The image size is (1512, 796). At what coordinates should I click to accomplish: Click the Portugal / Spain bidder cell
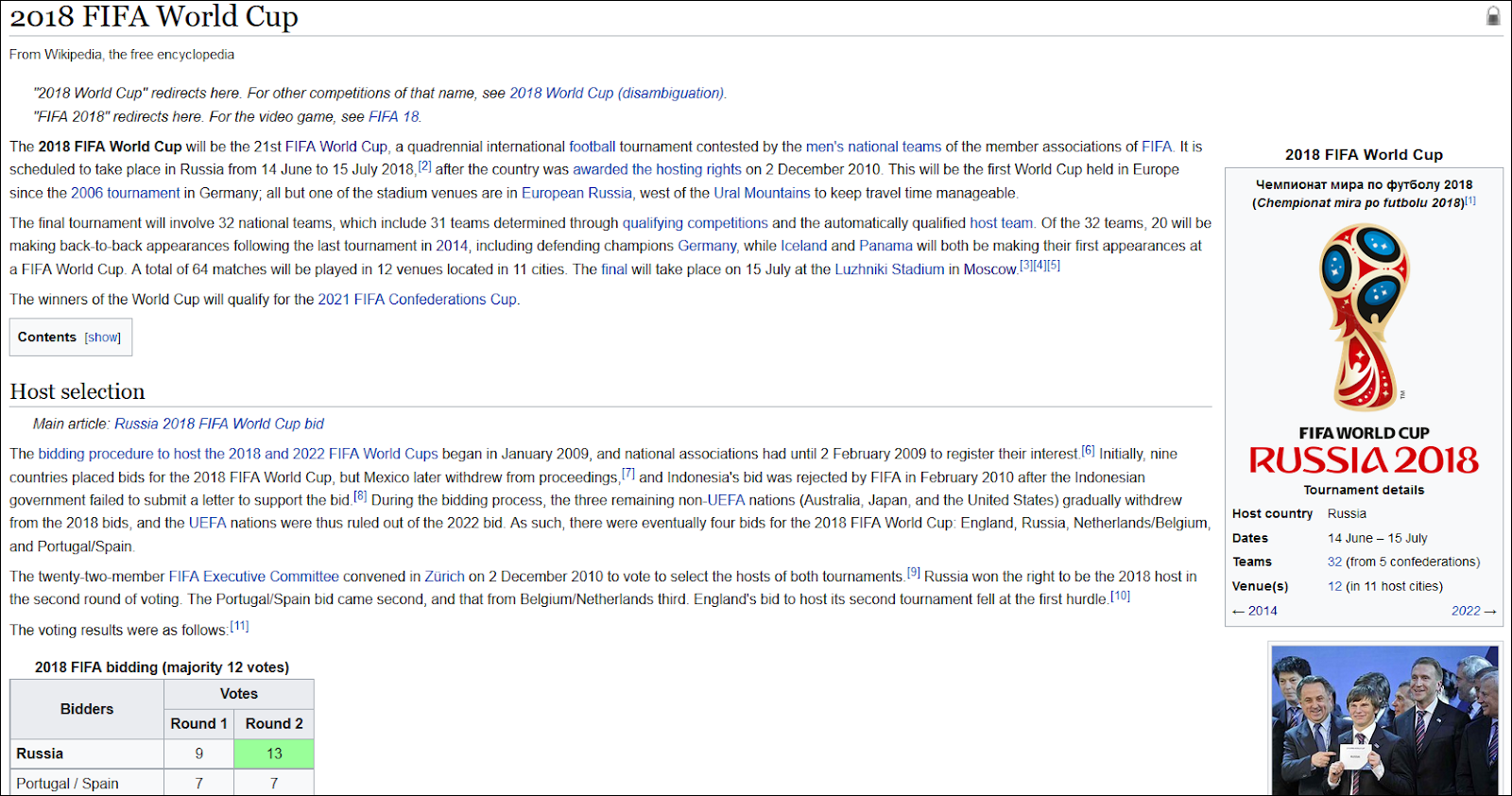point(87,783)
